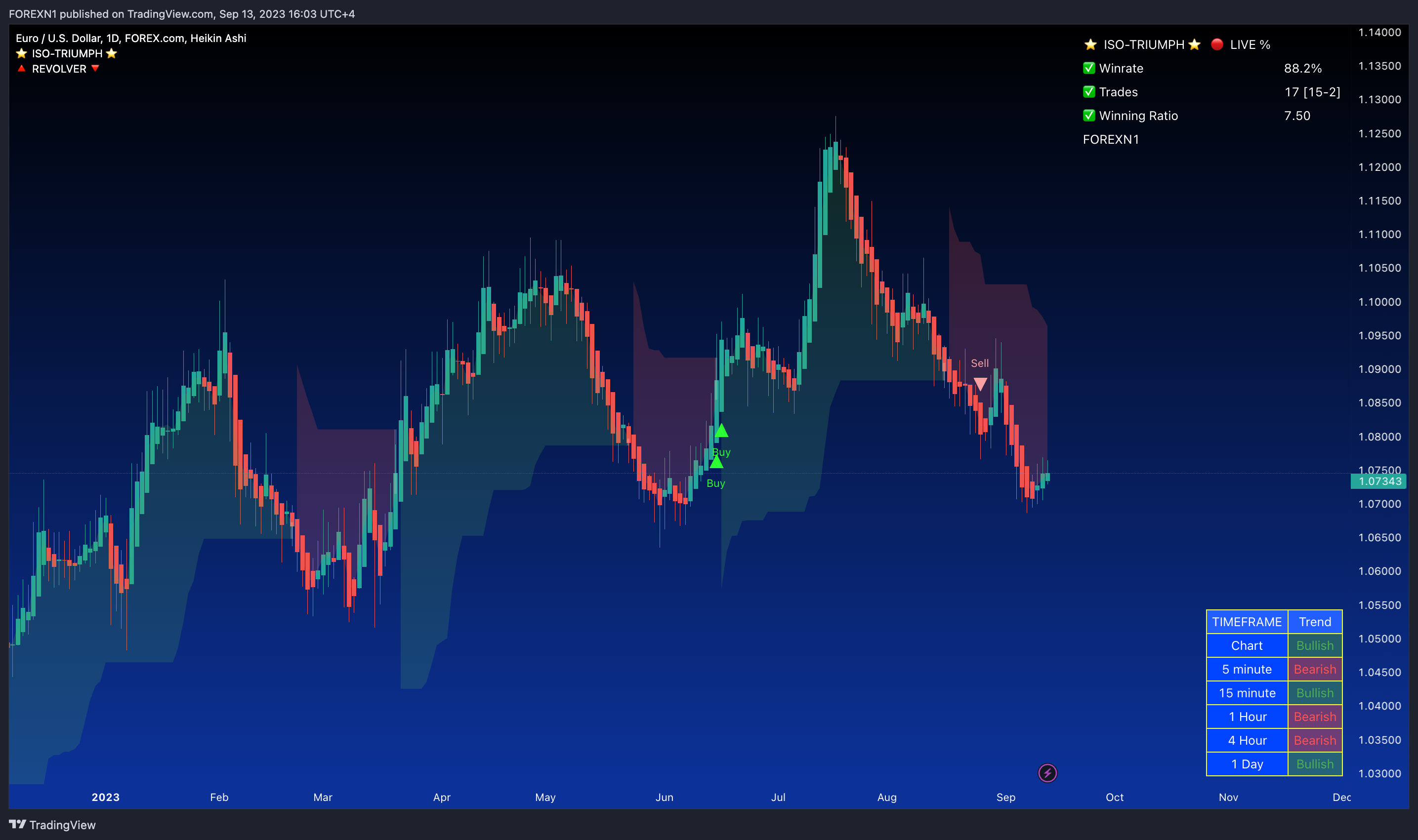1418x840 pixels.
Task: Click the TradingView logo
Action: click(52, 825)
